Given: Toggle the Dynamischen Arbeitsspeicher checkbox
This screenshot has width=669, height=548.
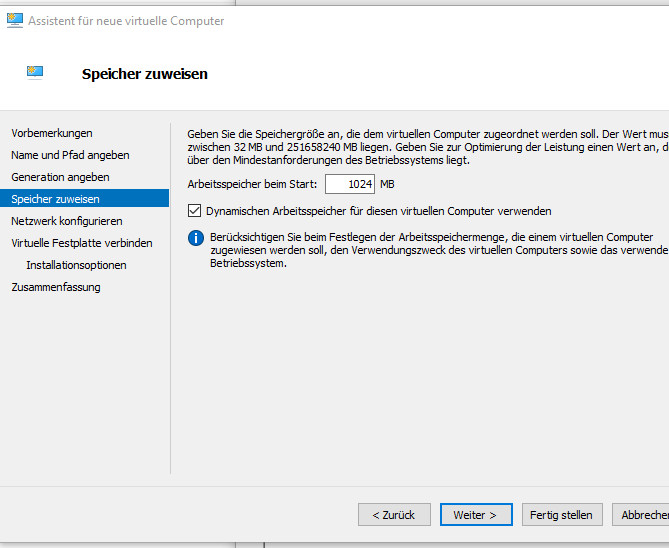Looking at the screenshot, I should pyautogui.click(x=194, y=211).
